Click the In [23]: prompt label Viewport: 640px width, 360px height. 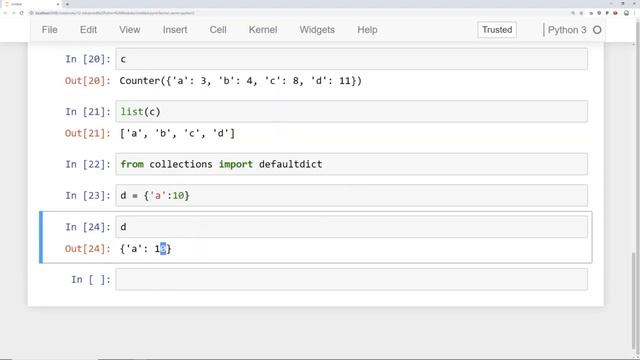click(x=88, y=196)
